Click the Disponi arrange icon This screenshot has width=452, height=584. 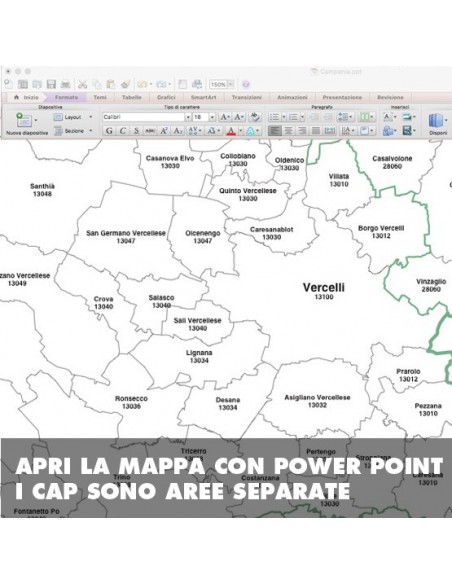[x=436, y=120]
